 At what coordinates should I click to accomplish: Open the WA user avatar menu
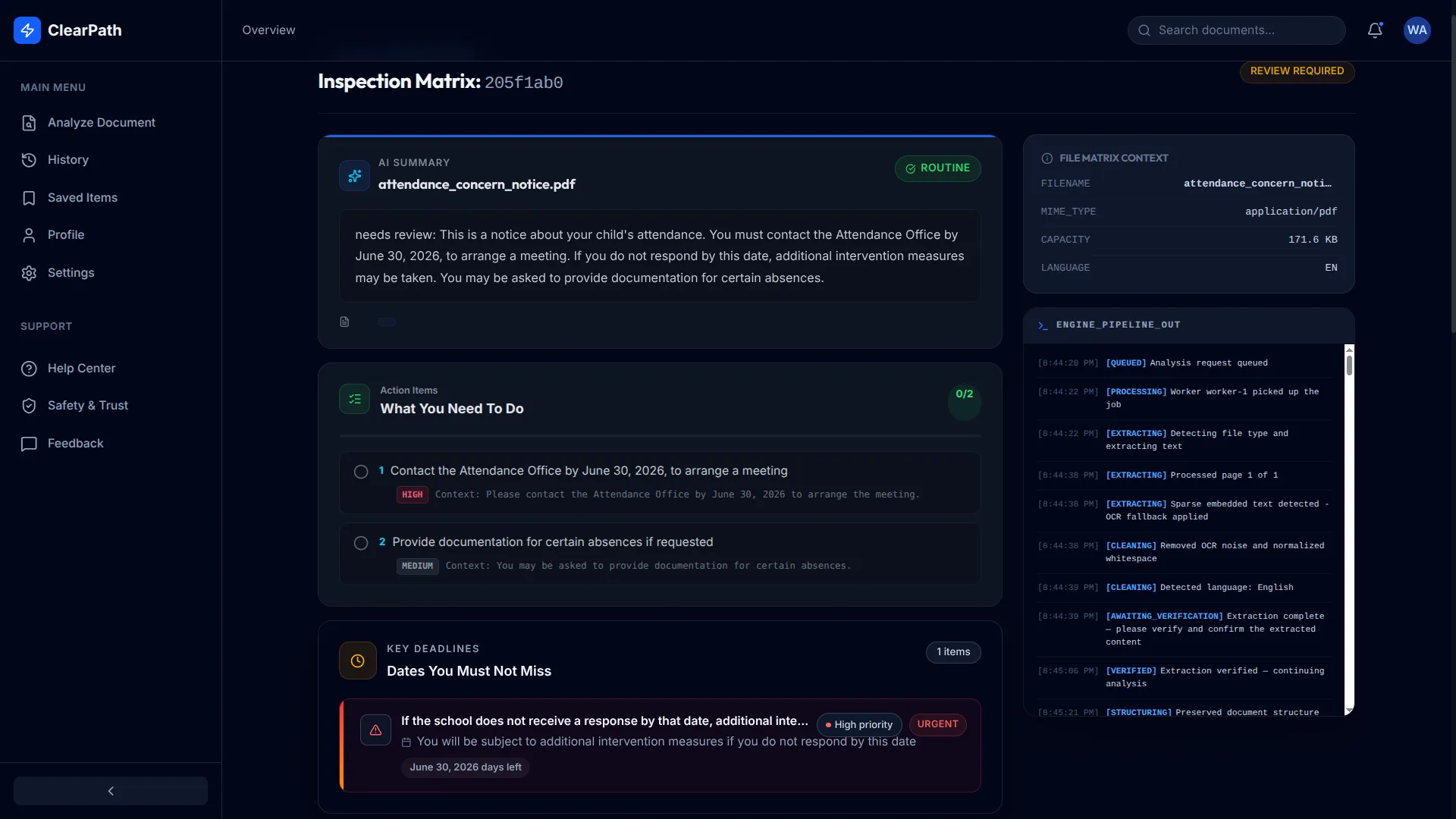coord(1417,30)
